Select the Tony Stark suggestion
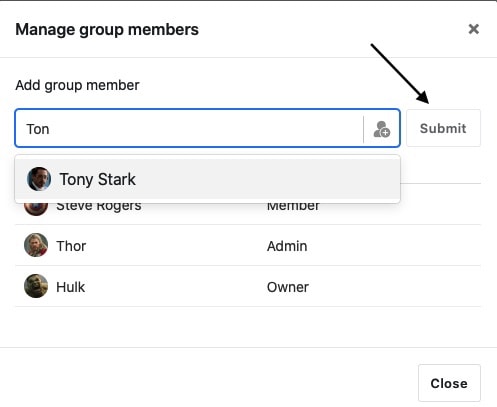 [207, 179]
